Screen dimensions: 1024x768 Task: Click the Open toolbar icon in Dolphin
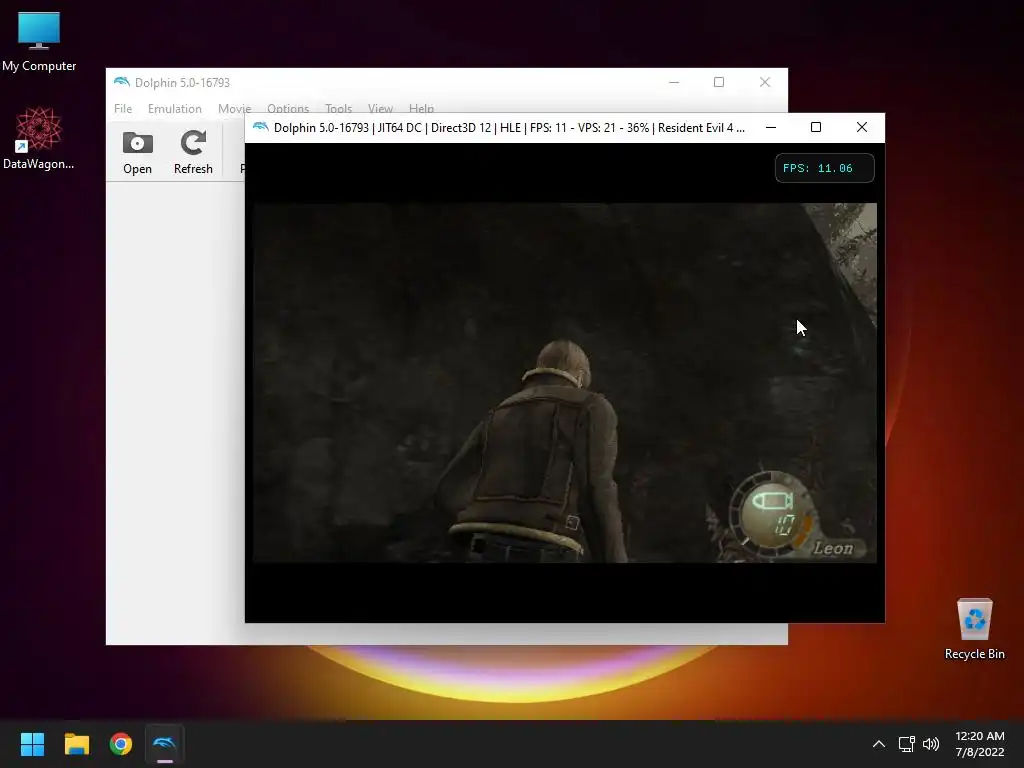click(x=137, y=153)
